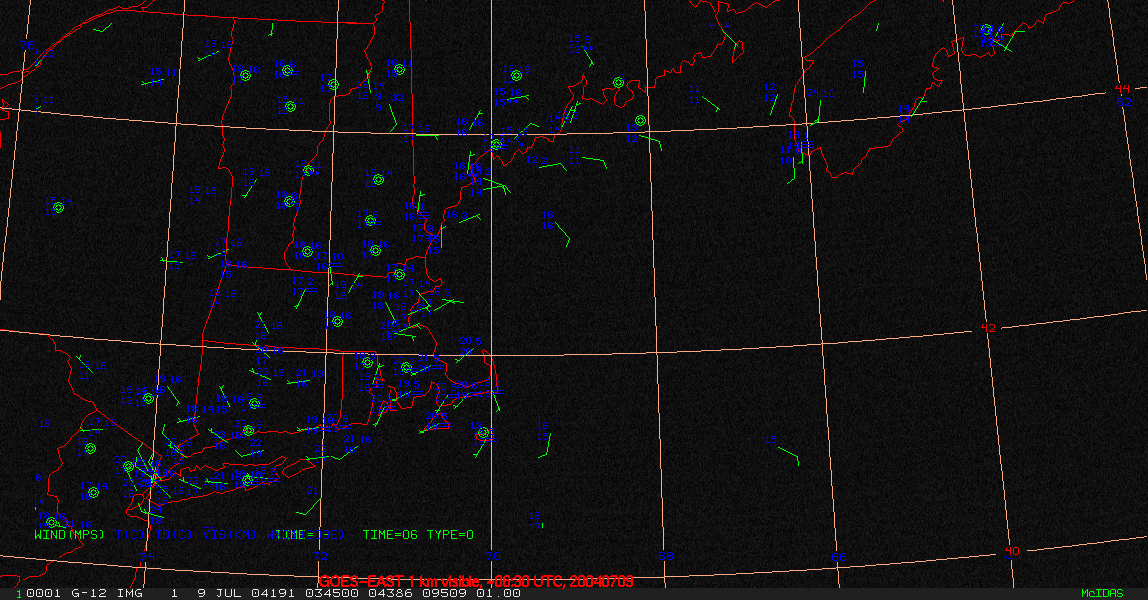Image resolution: width=1148 pixels, height=600 pixels.
Task: Click the green TYPE=0 label
Action: [x=450, y=535]
